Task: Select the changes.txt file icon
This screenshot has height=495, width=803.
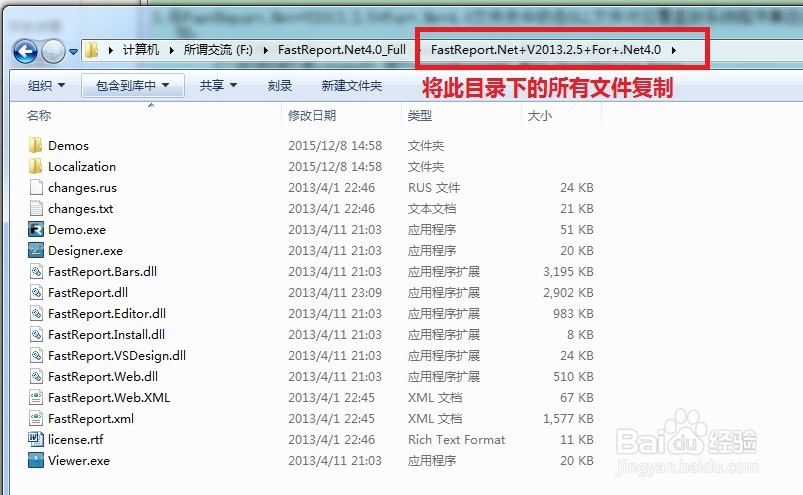Action: (x=36, y=208)
